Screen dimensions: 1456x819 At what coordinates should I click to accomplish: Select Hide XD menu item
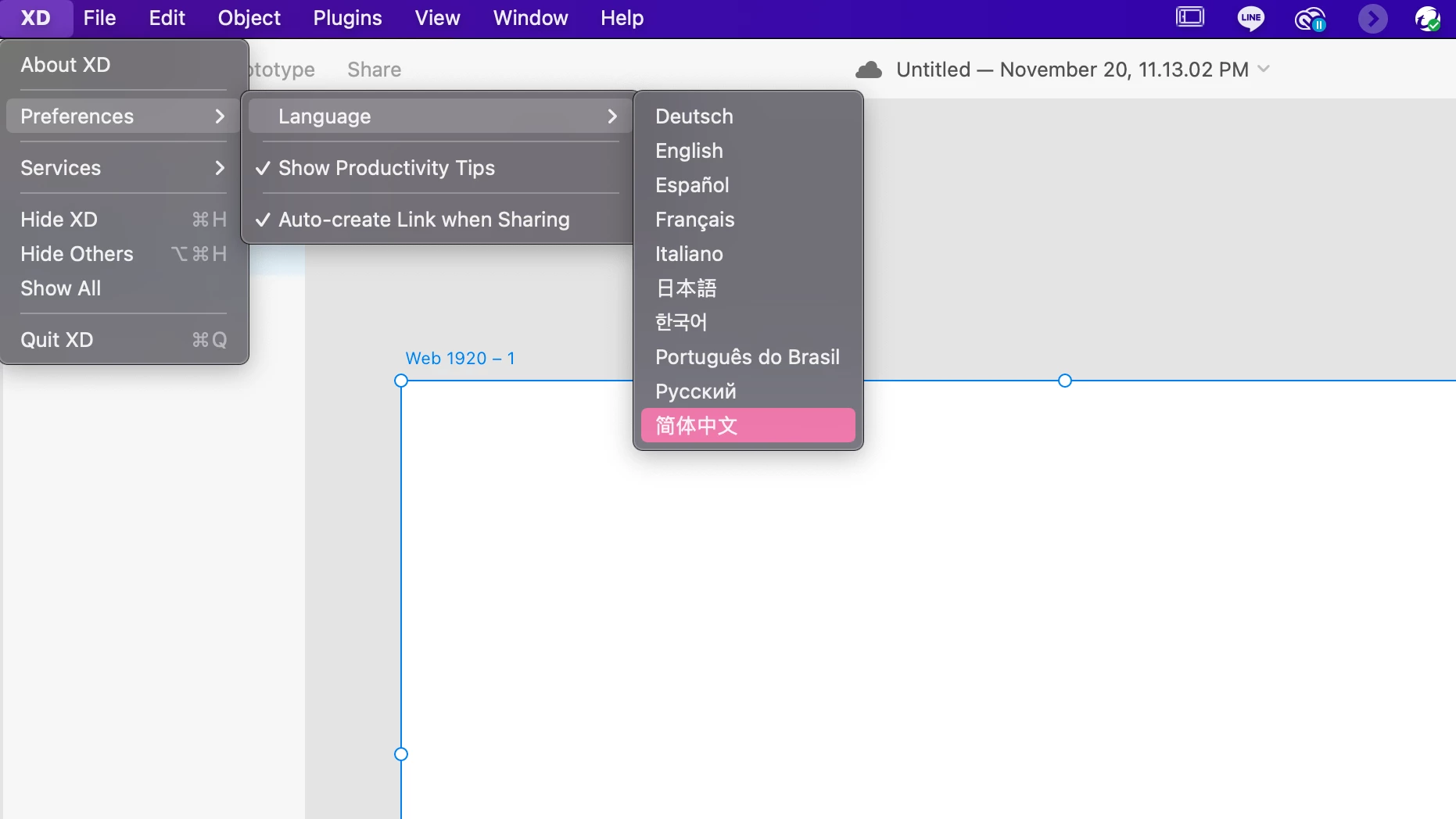click(x=124, y=220)
